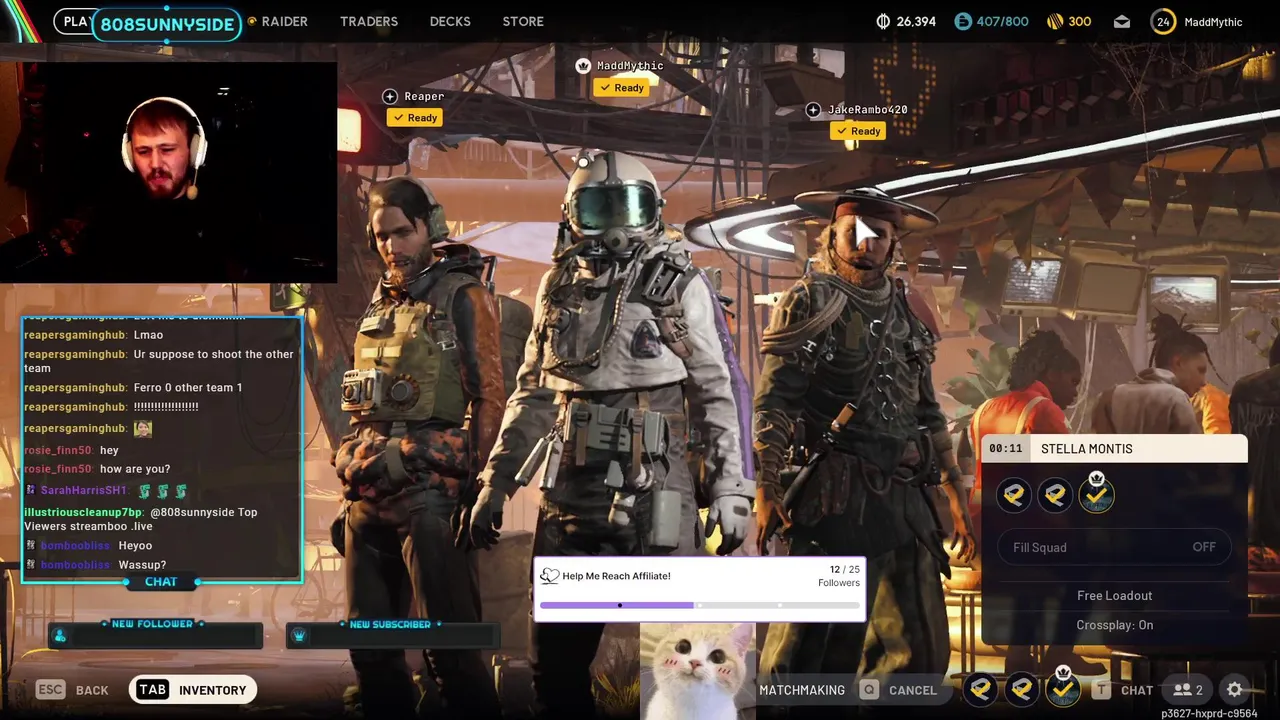1280x720 pixels.
Task: Click crowned leader icon in bottom bar
Action: (x=1062, y=687)
